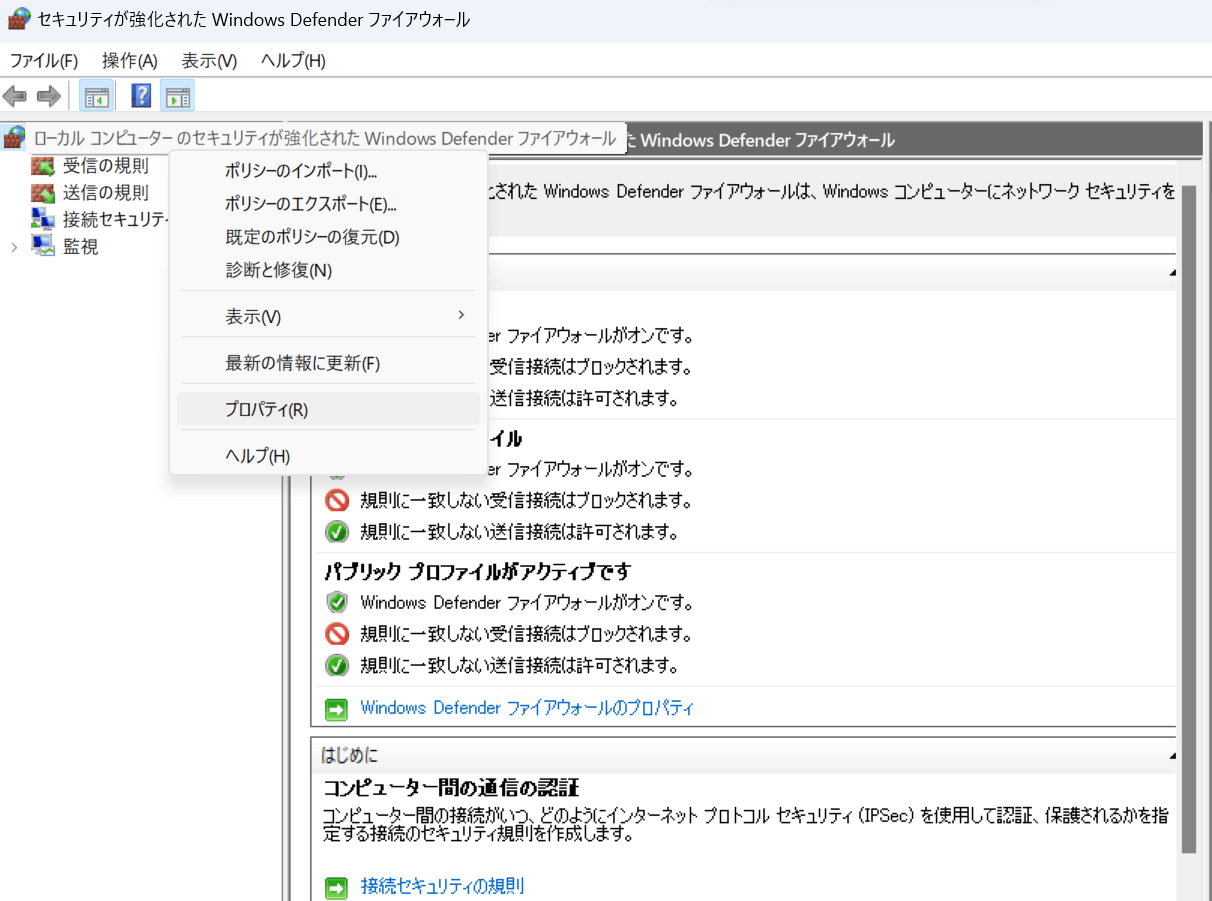Click the firewall icon in the title bar

click(x=18, y=19)
